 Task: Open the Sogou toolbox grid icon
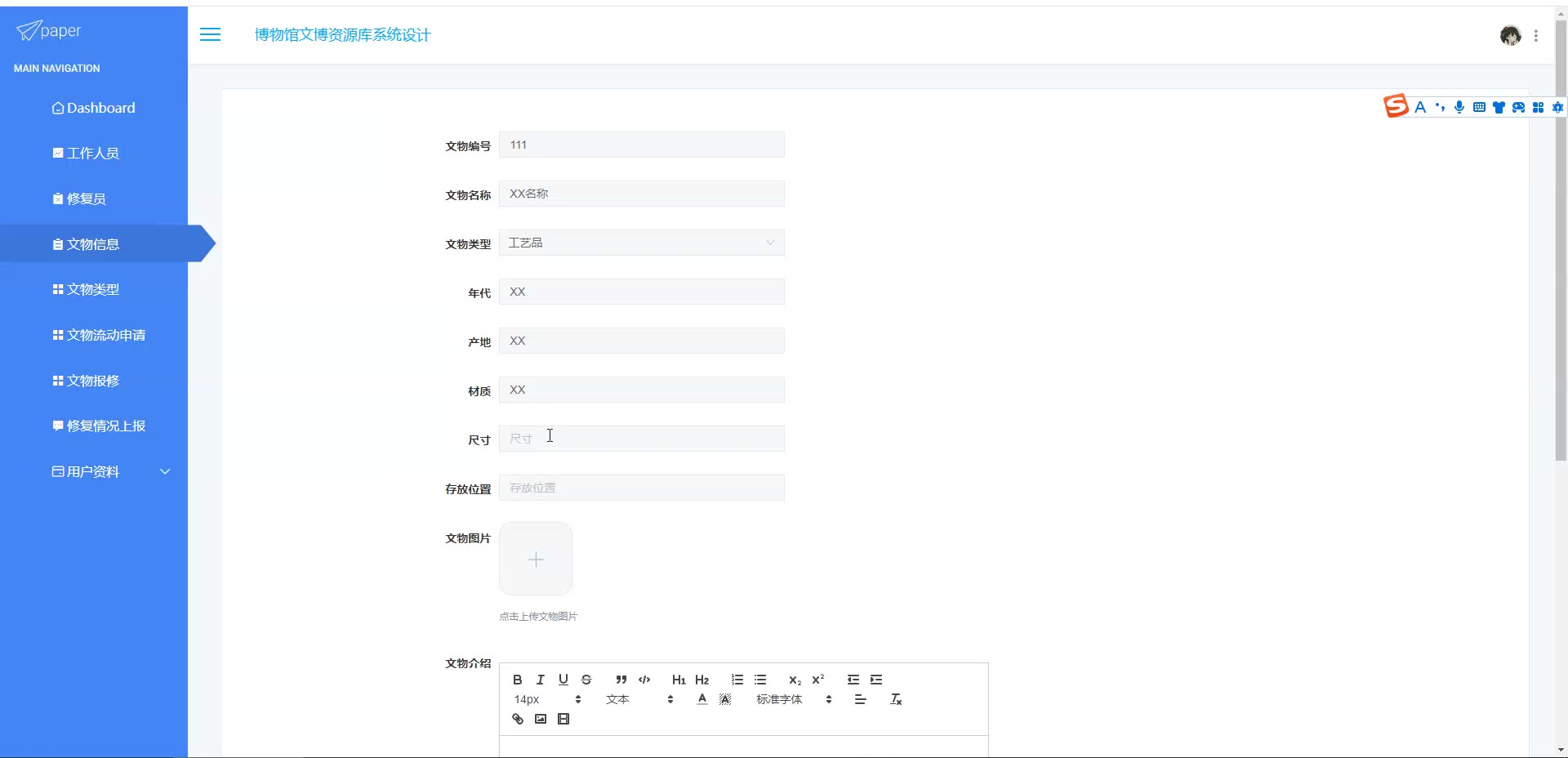[1538, 107]
